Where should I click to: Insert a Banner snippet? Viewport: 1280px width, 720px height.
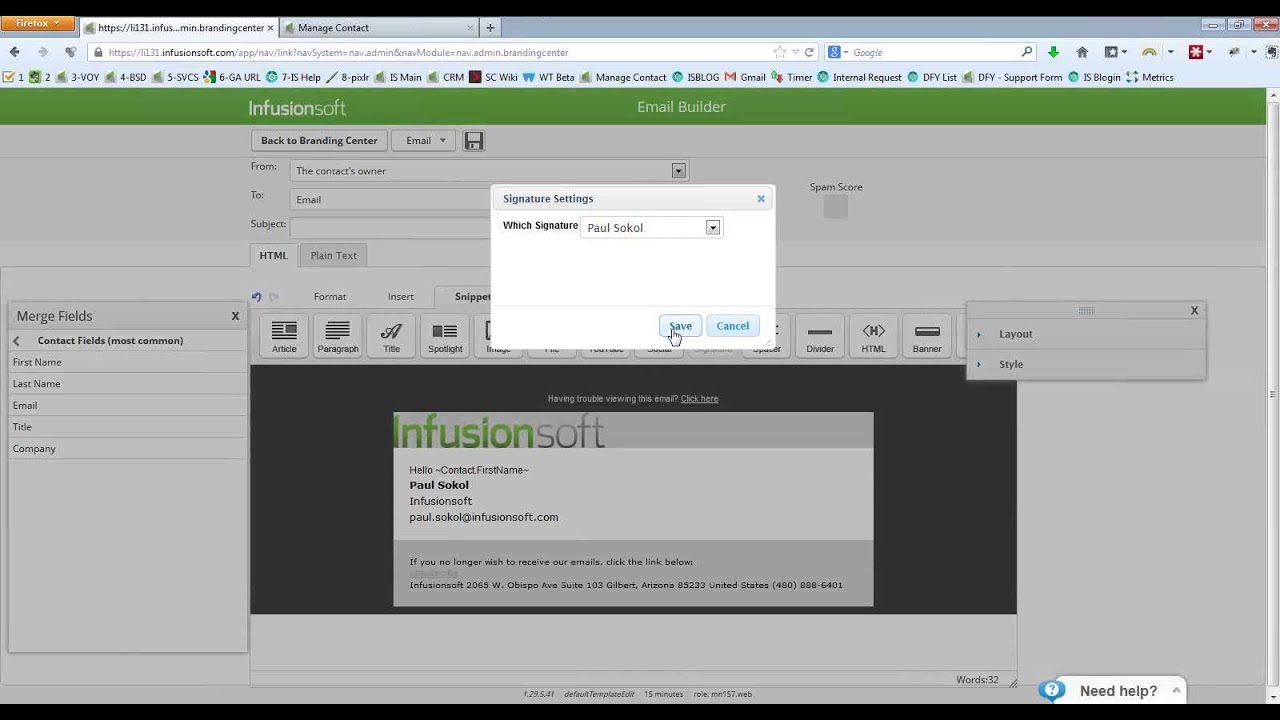point(927,336)
